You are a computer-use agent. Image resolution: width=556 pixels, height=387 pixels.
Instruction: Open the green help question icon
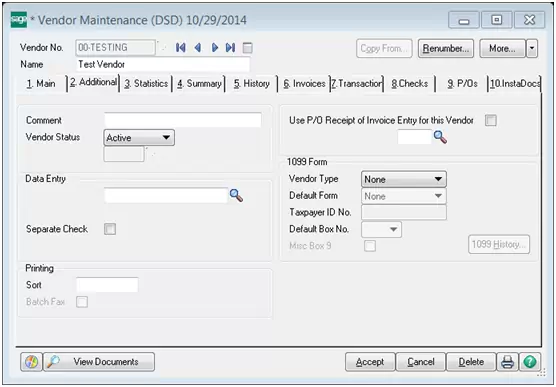(530, 362)
